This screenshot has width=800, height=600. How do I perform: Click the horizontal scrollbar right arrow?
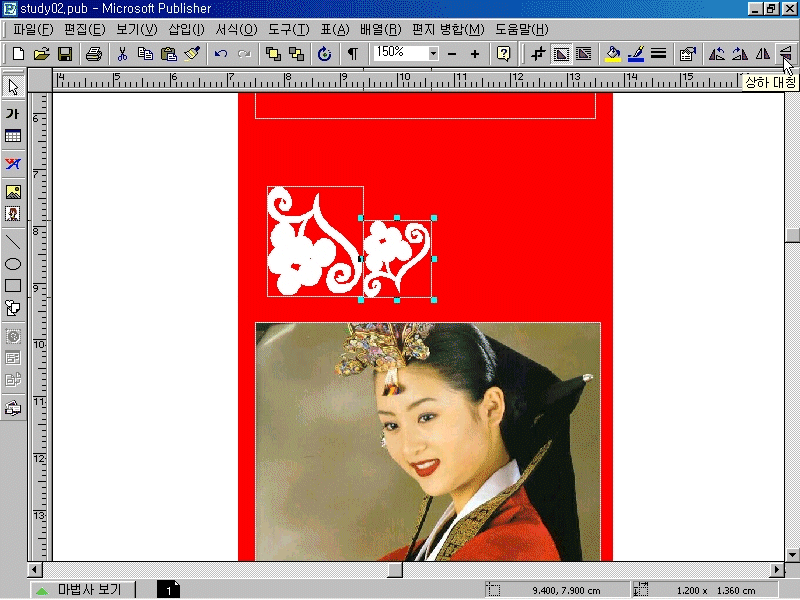point(777,569)
